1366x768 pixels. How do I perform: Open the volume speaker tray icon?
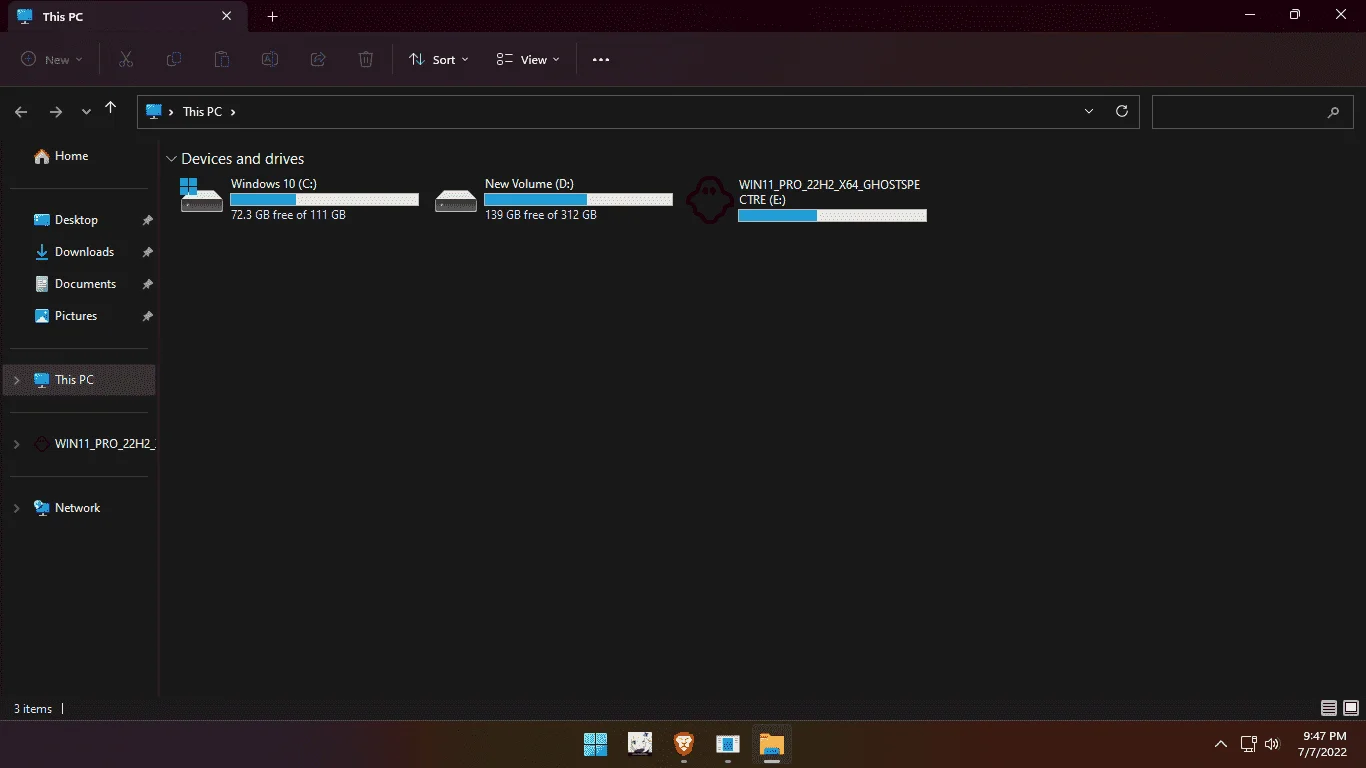tap(1272, 744)
